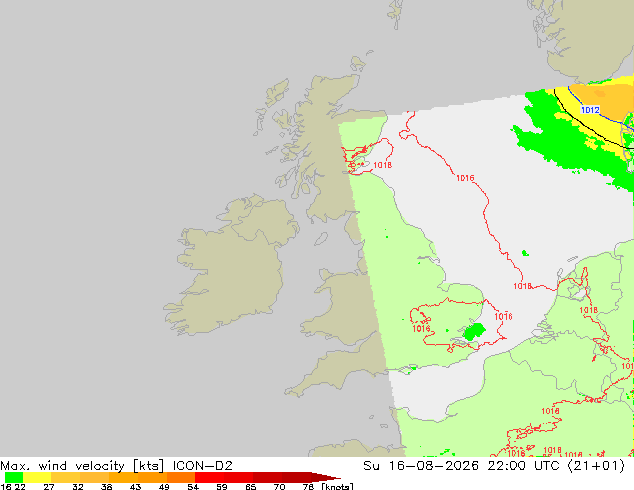The image size is (634, 490).
Task: Click the bright green 16–22 knots legend swatch
Action: pos(14,477)
